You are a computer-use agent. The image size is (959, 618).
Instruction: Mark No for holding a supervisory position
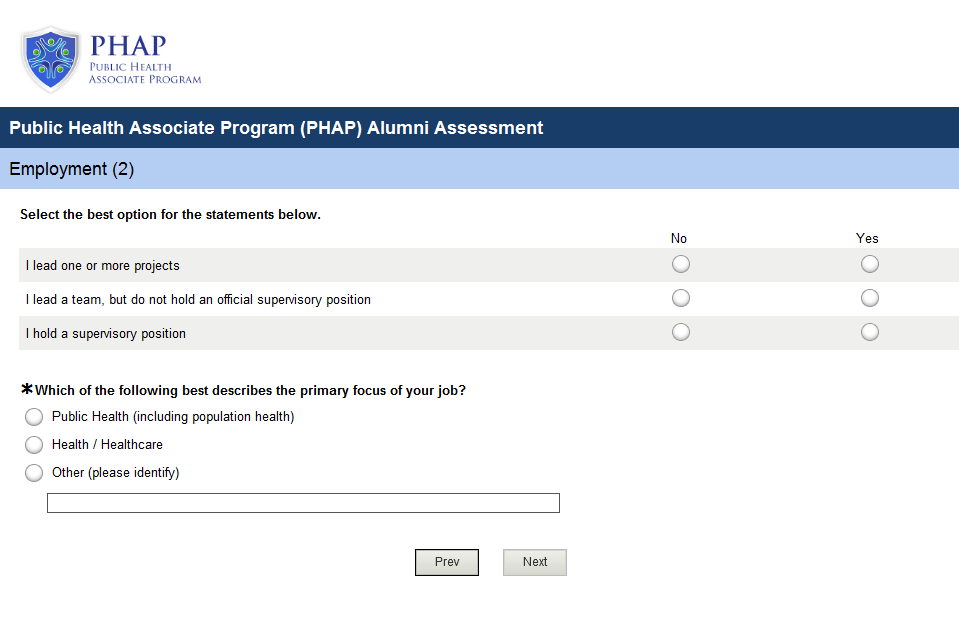tap(681, 332)
